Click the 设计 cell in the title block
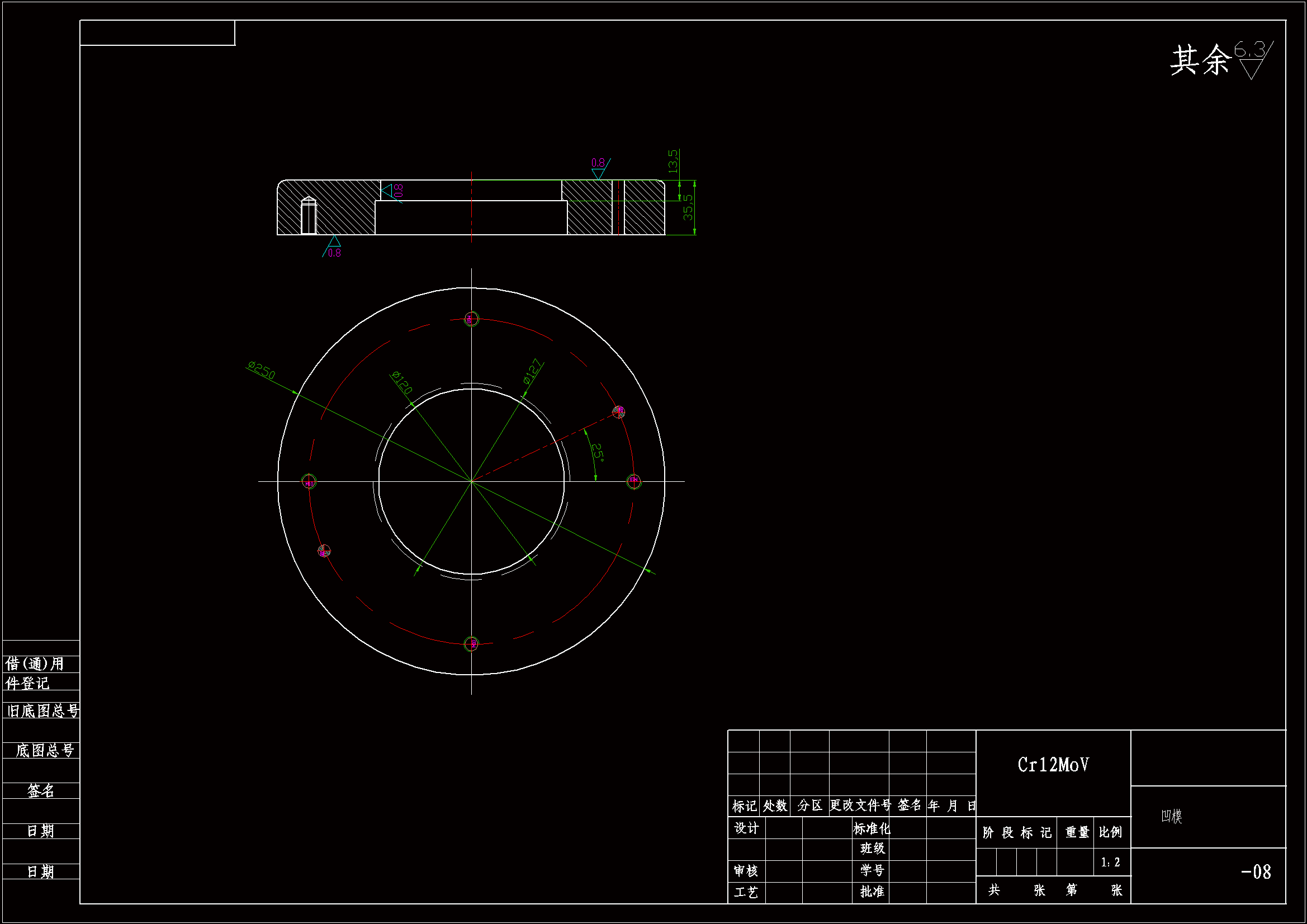 (746, 828)
